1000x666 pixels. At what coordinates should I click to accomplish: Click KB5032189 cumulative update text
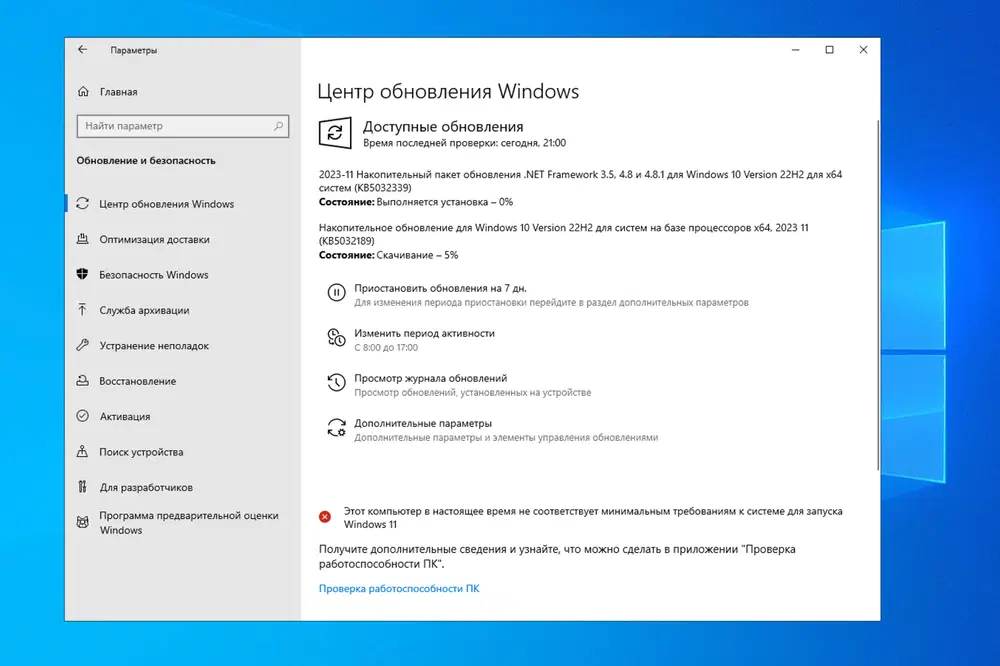click(564, 234)
